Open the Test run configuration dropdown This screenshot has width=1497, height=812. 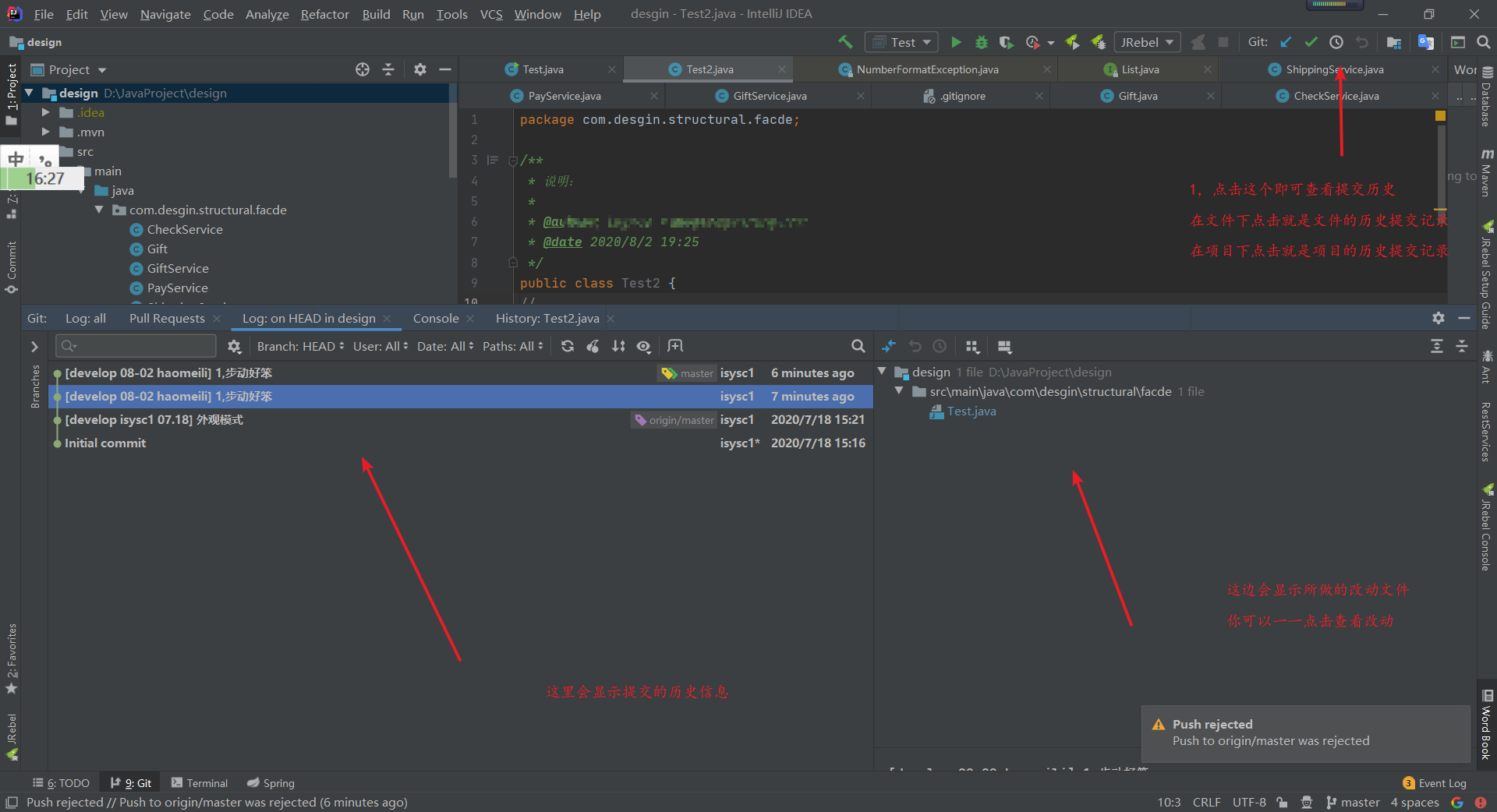coord(903,42)
